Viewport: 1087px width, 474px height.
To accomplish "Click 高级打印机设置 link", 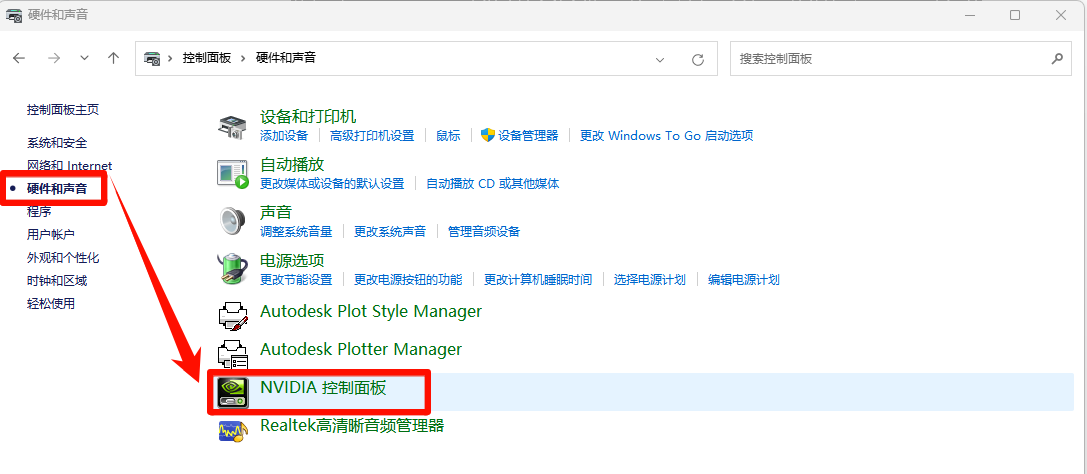I will [372, 136].
